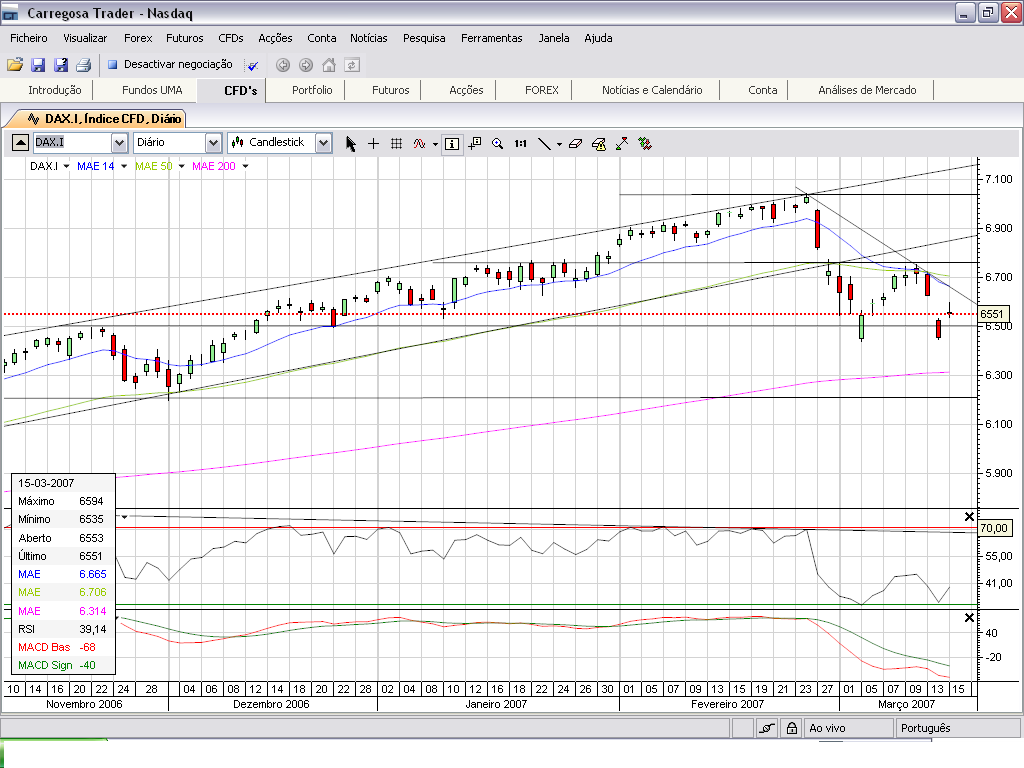Click the blue checkmark toolbar icon
Screen dimensions: 1024x768
(252, 65)
